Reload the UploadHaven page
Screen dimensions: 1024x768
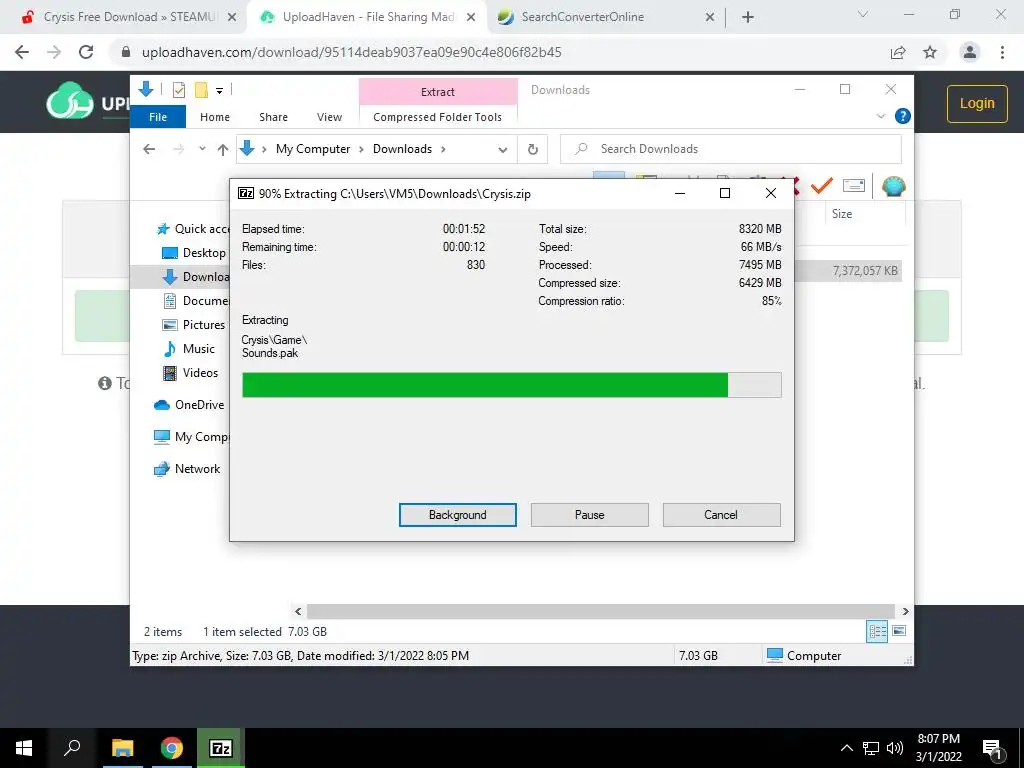tap(86, 52)
